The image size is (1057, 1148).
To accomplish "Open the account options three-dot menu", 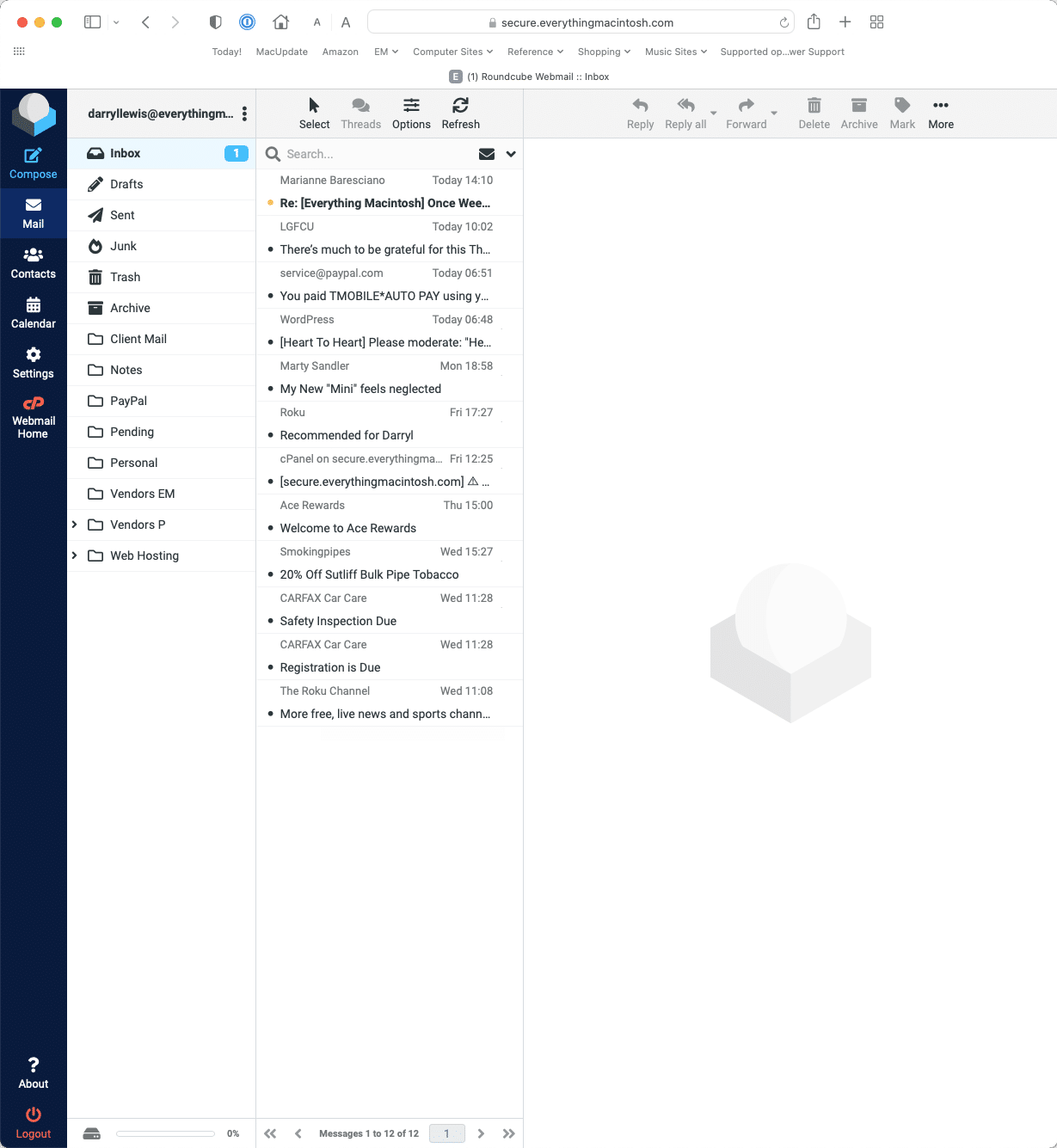I will [244, 114].
